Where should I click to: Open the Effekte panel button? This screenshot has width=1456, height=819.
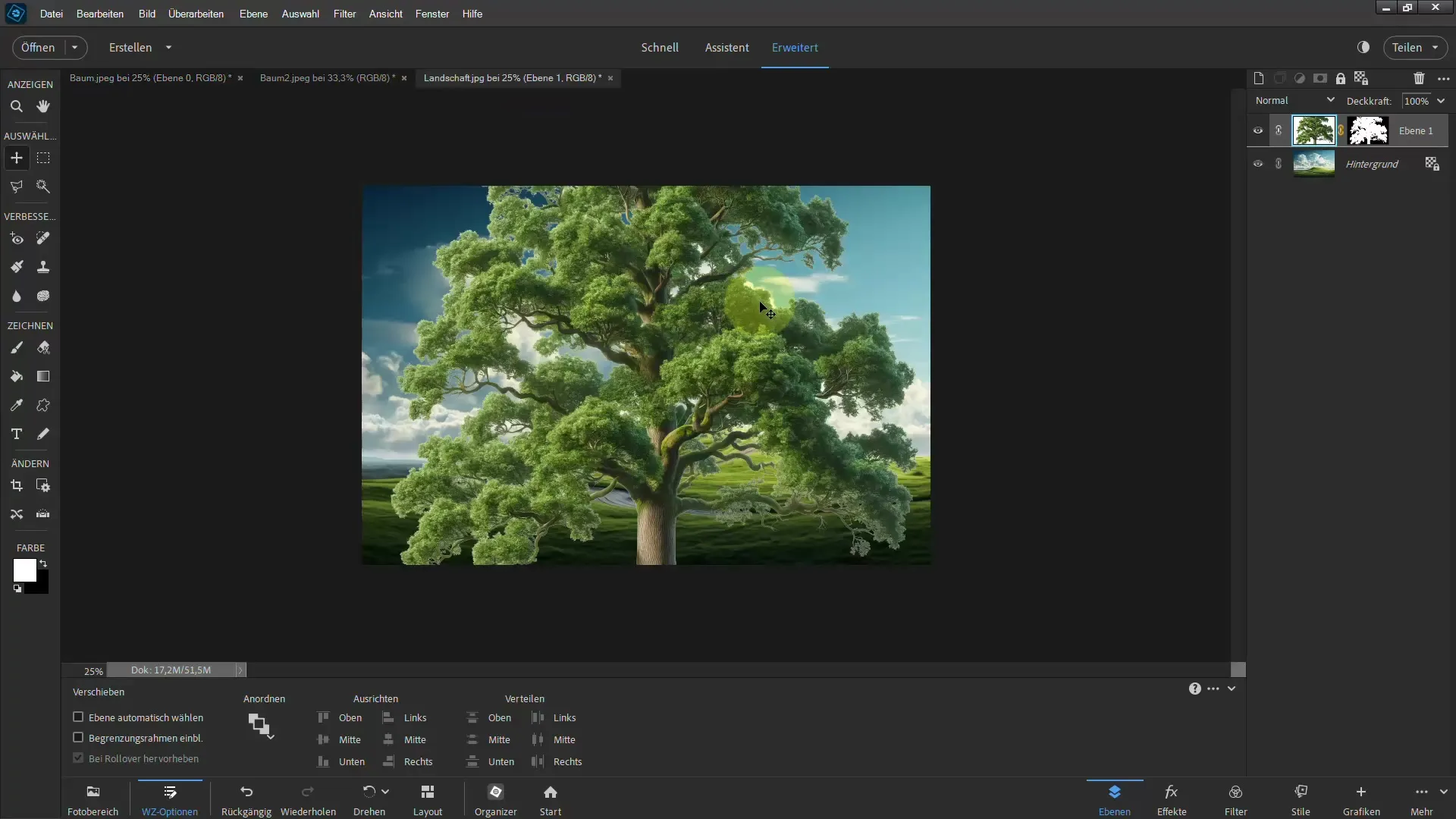(1172, 800)
